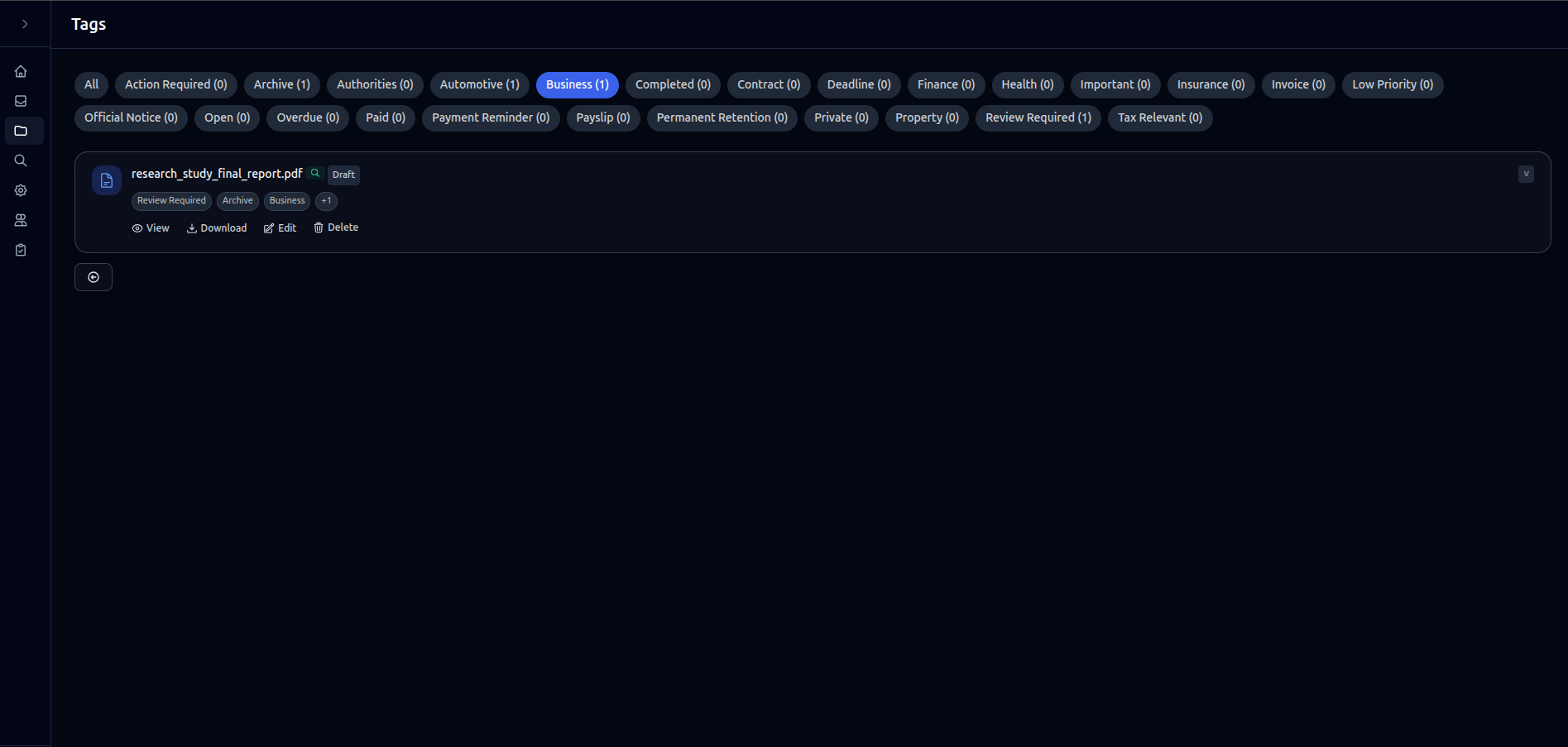Filter by Invoice (0) tag
This screenshot has width=1568, height=747.
[1298, 84]
